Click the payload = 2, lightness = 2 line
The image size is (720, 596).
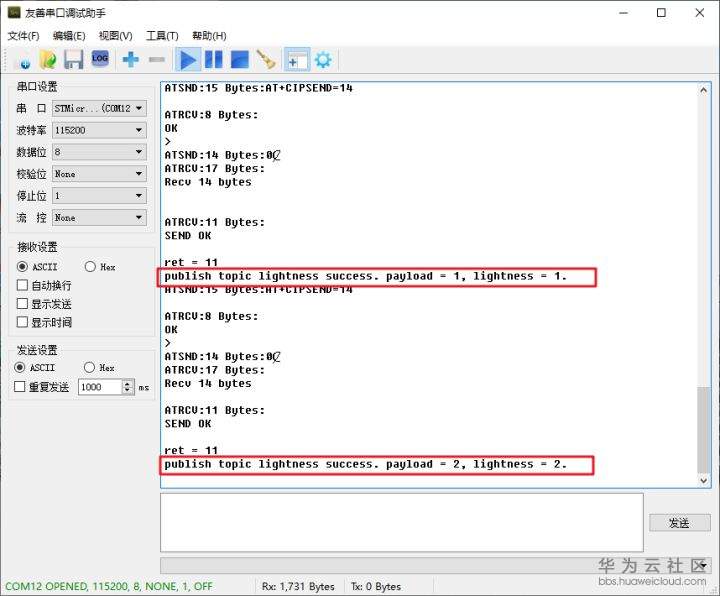[366, 464]
